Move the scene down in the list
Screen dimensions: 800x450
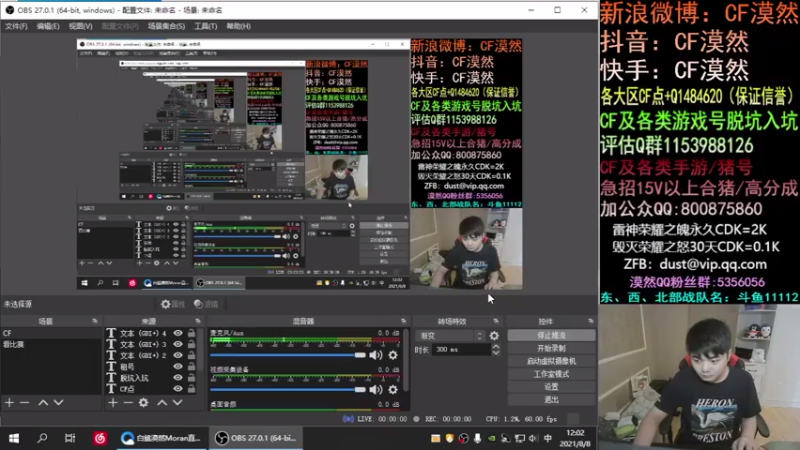point(59,403)
